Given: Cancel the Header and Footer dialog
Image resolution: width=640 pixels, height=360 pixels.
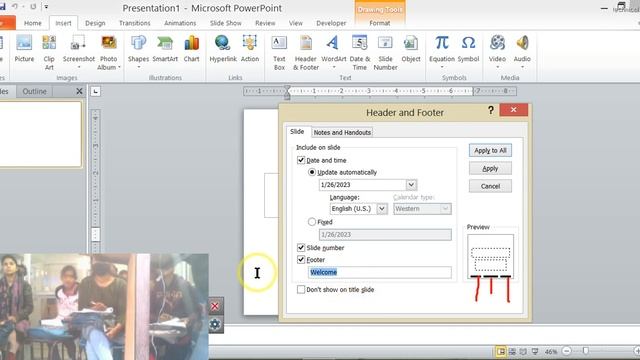Looking at the screenshot, I should click(x=490, y=186).
